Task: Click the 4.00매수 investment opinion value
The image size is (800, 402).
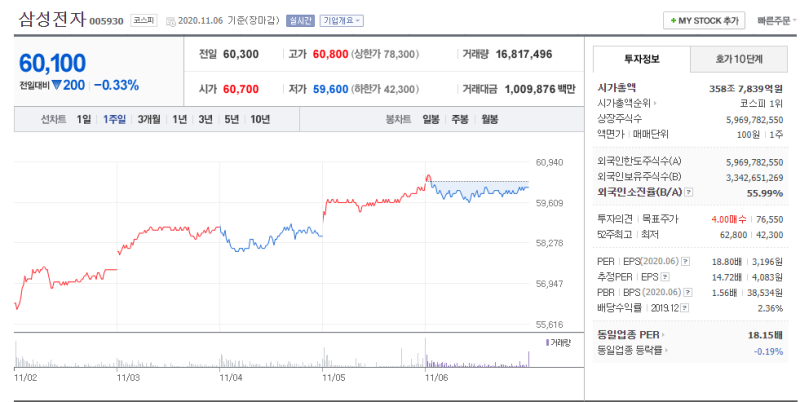Action: (x=729, y=219)
